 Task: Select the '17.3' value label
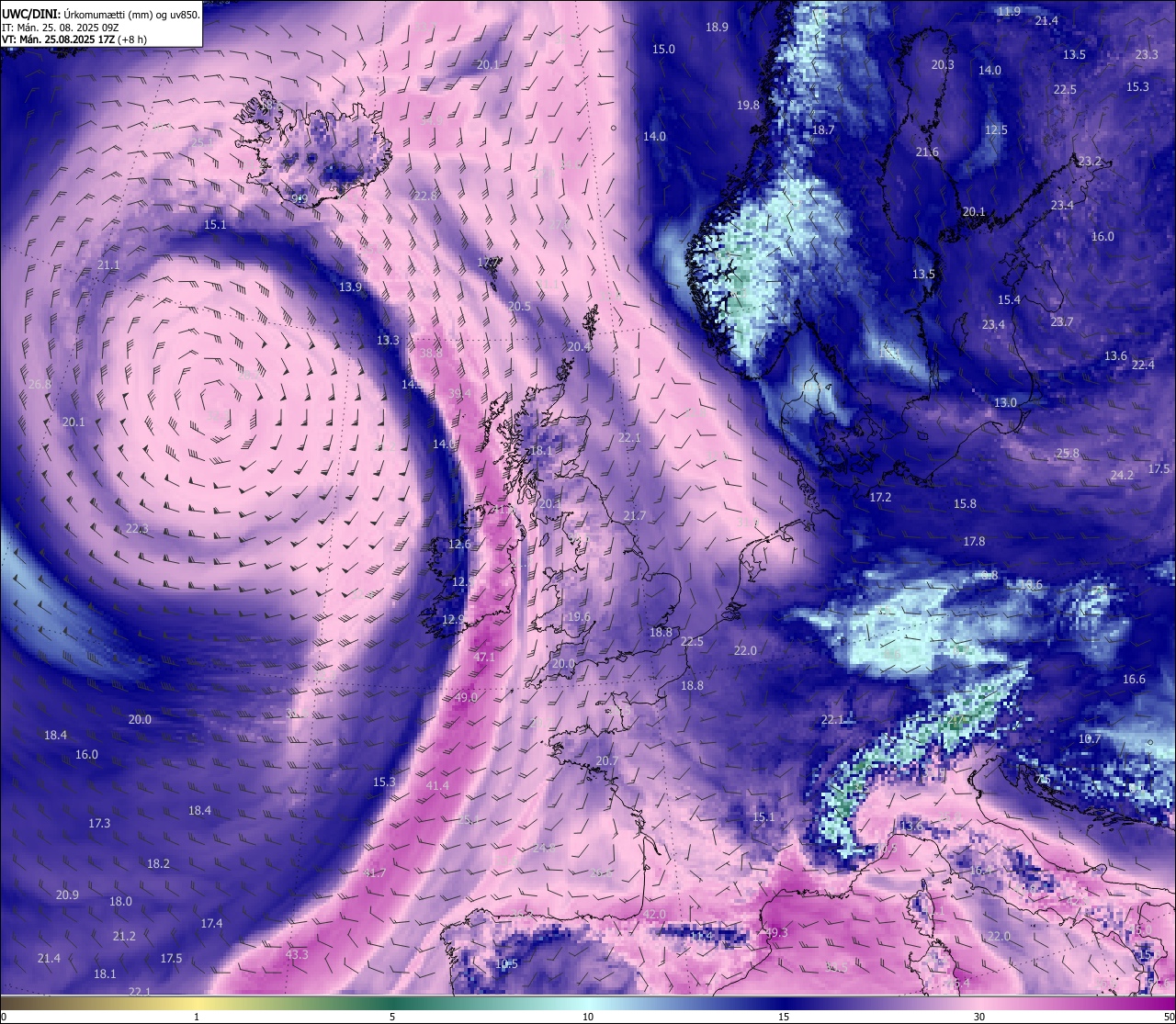[x=99, y=824]
